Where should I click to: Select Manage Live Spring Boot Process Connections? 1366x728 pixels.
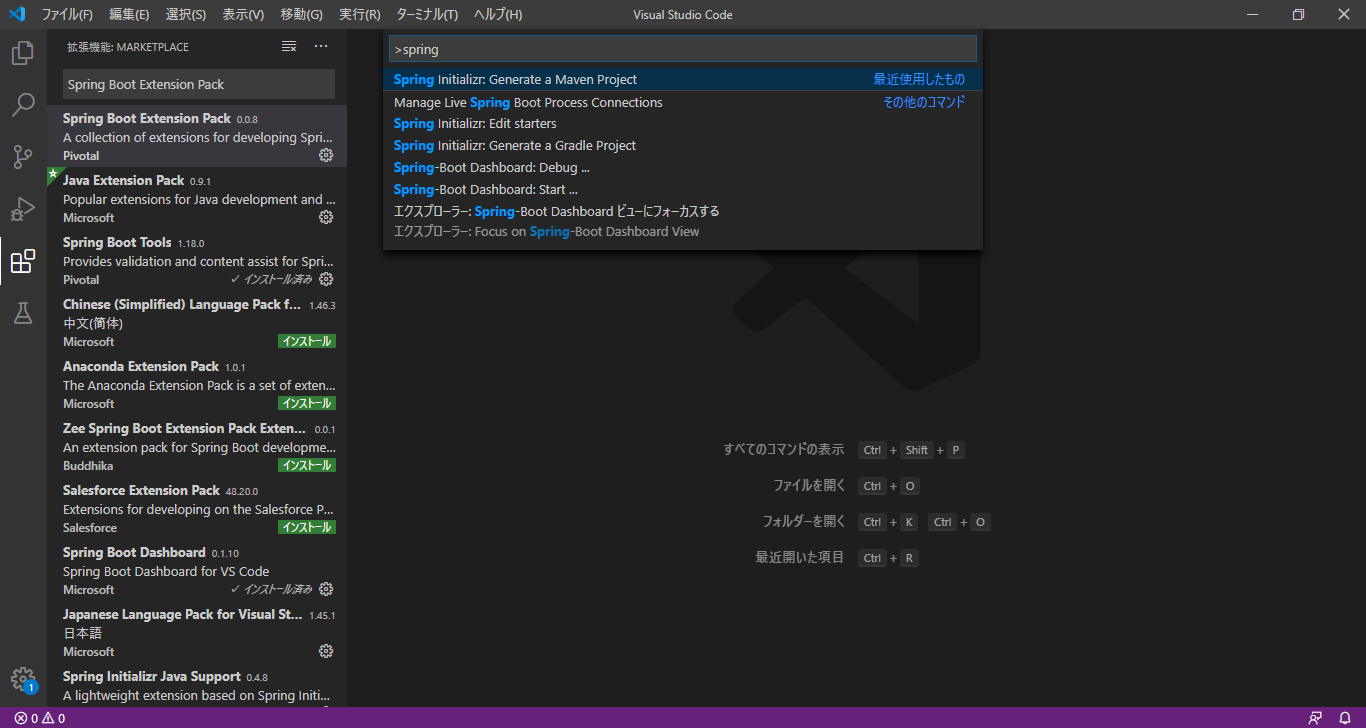pos(682,102)
